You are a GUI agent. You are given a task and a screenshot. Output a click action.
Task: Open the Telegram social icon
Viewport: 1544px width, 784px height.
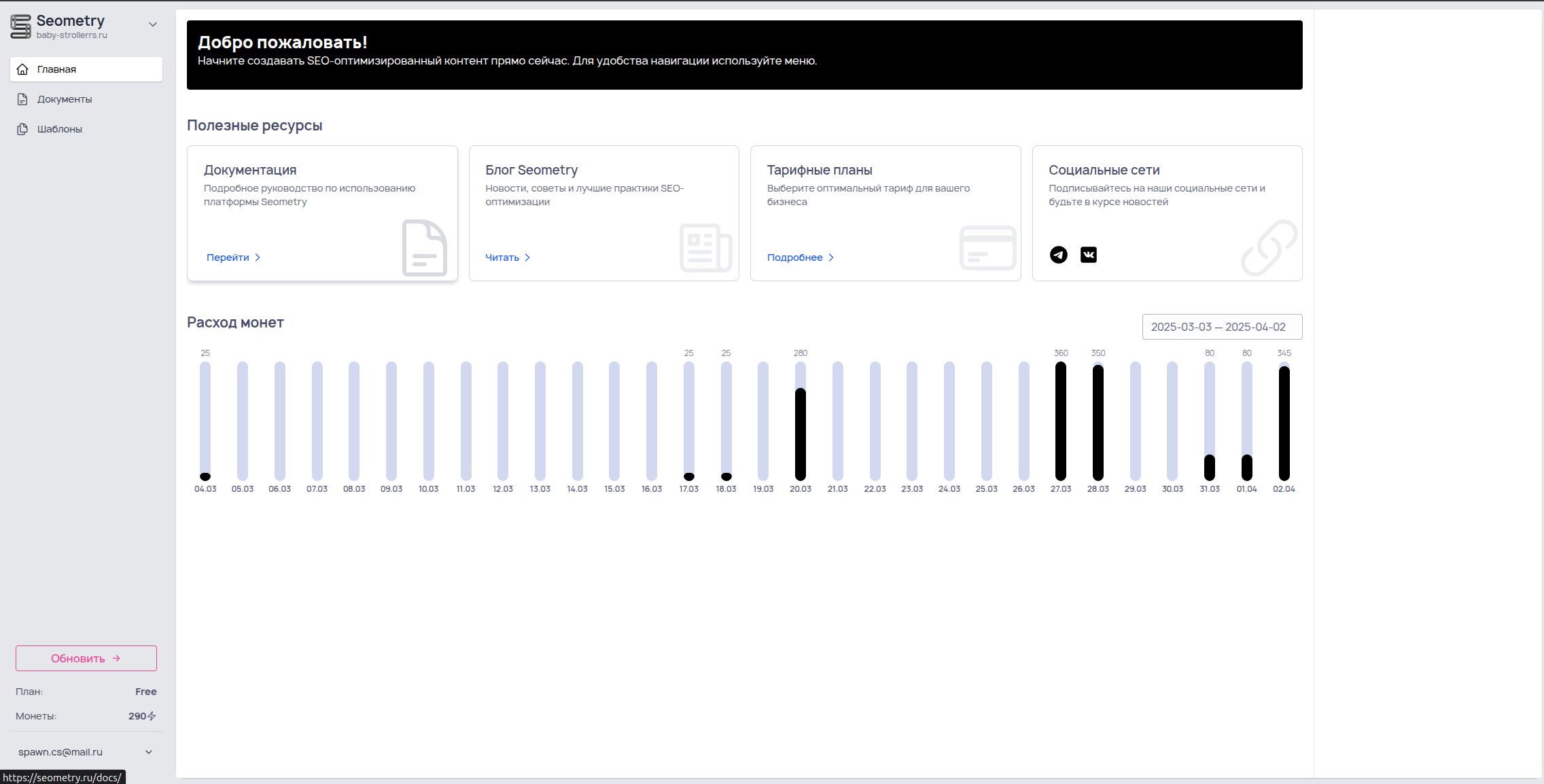[x=1058, y=255]
